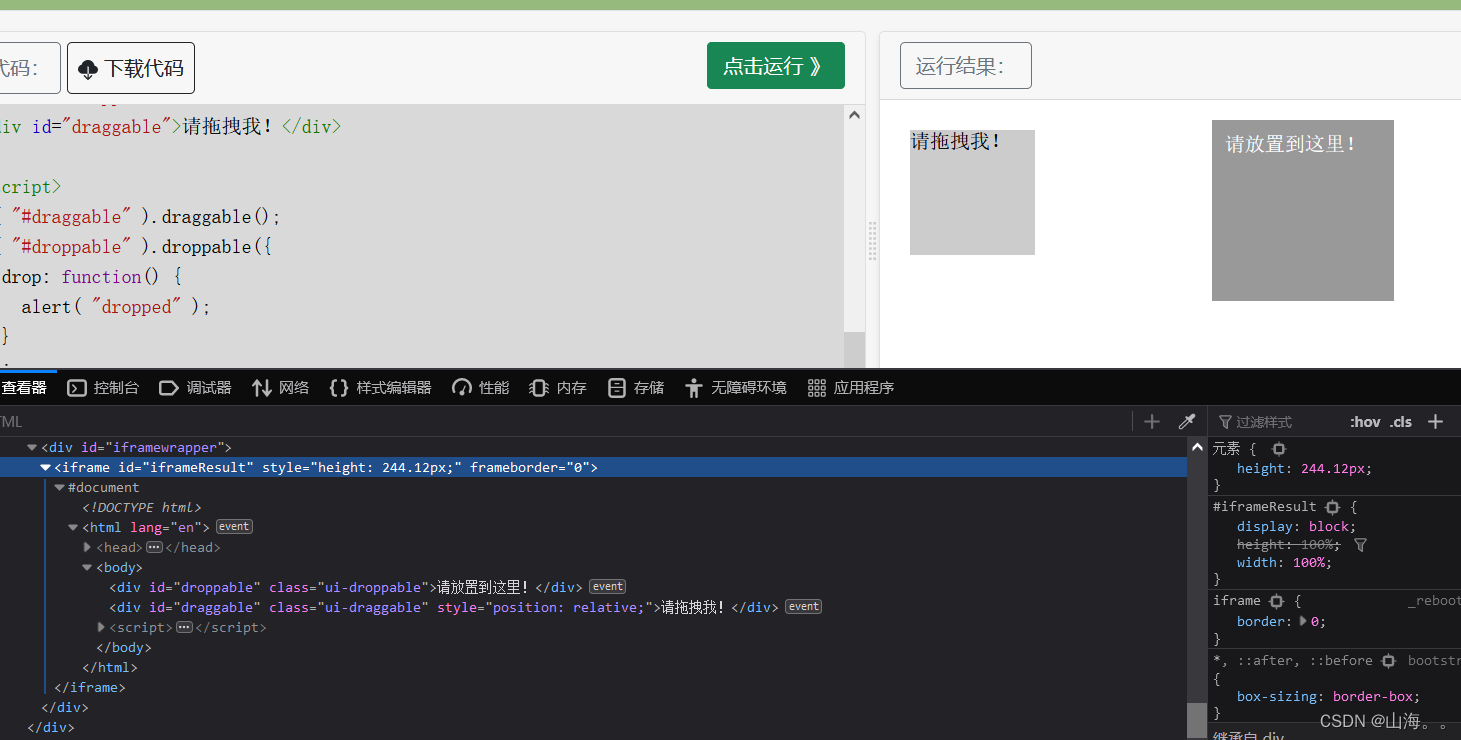1461x740 pixels.
Task: Collapse the iframeResult iframe node
Action: [45, 467]
